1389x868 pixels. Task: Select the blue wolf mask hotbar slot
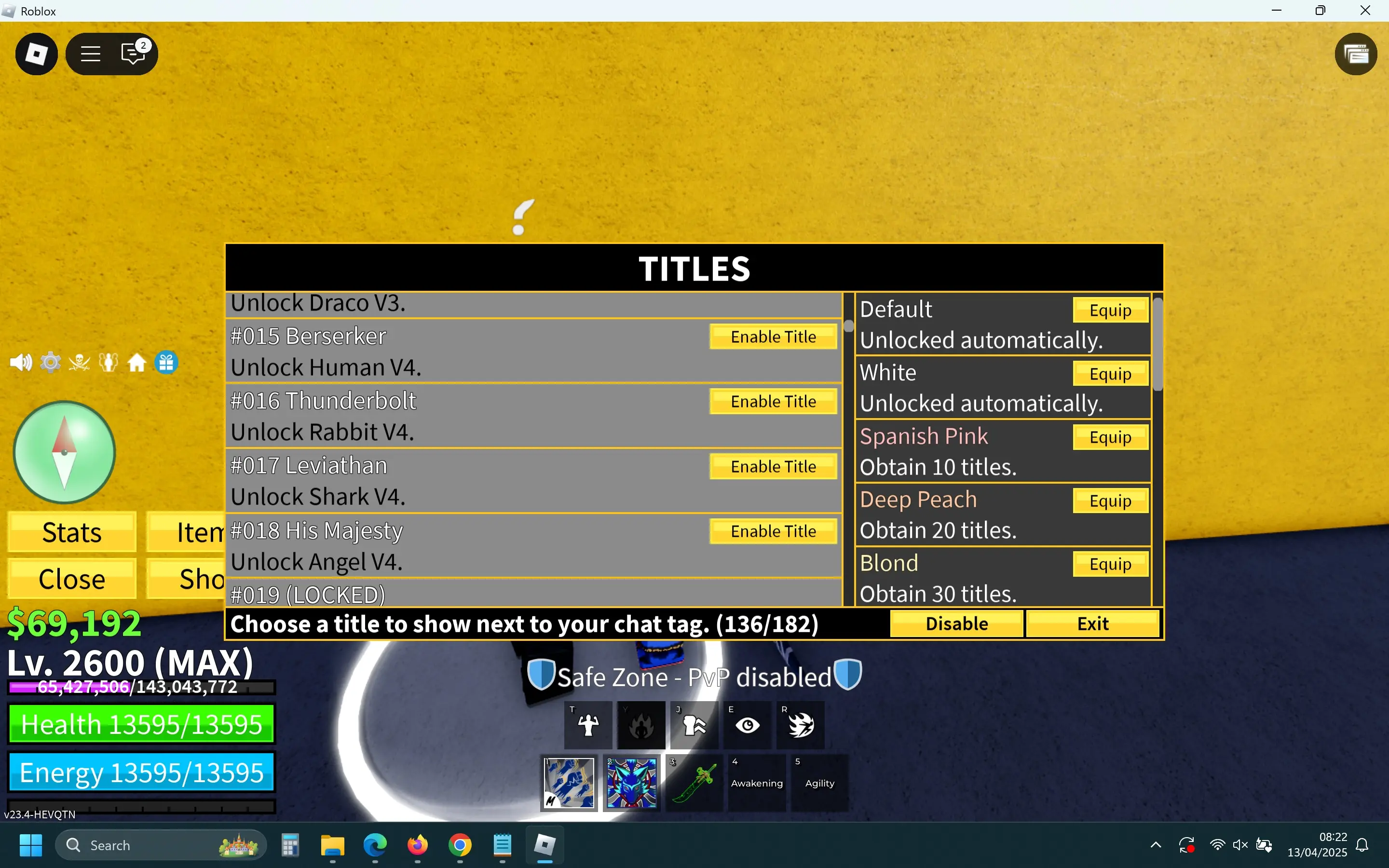pyautogui.click(x=631, y=783)
